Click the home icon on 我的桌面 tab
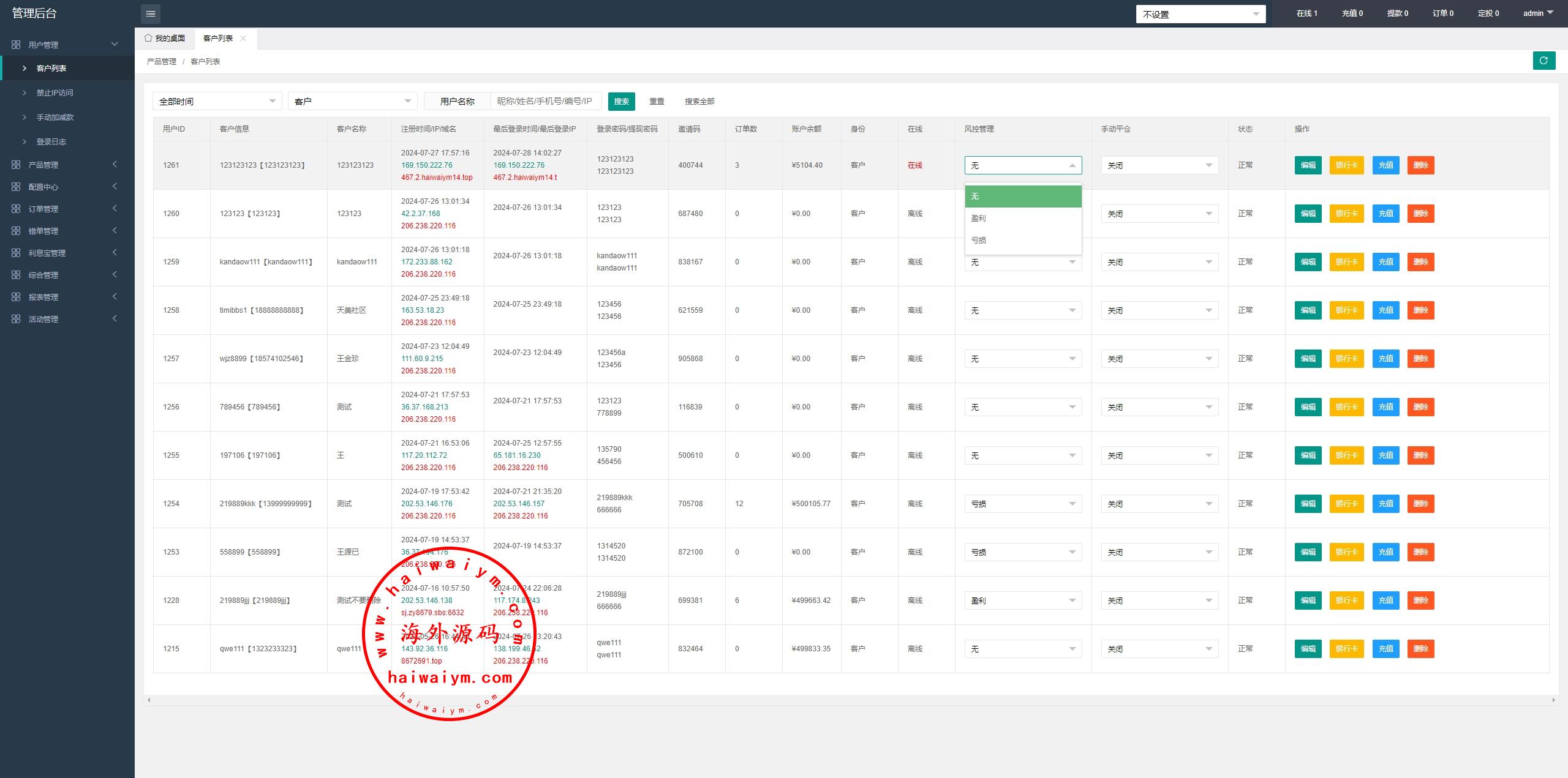This screenshot has width=1568, height=778. tap(148, 38)
